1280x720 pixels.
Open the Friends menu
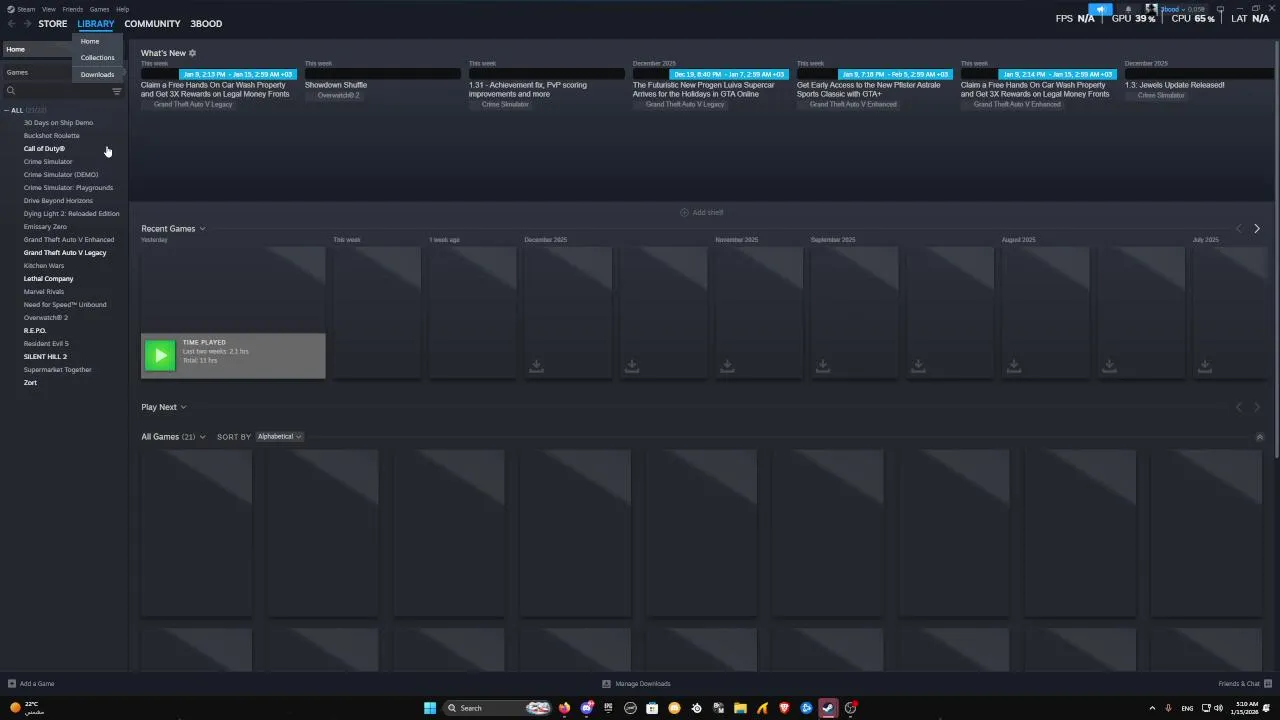pos(73,9)
